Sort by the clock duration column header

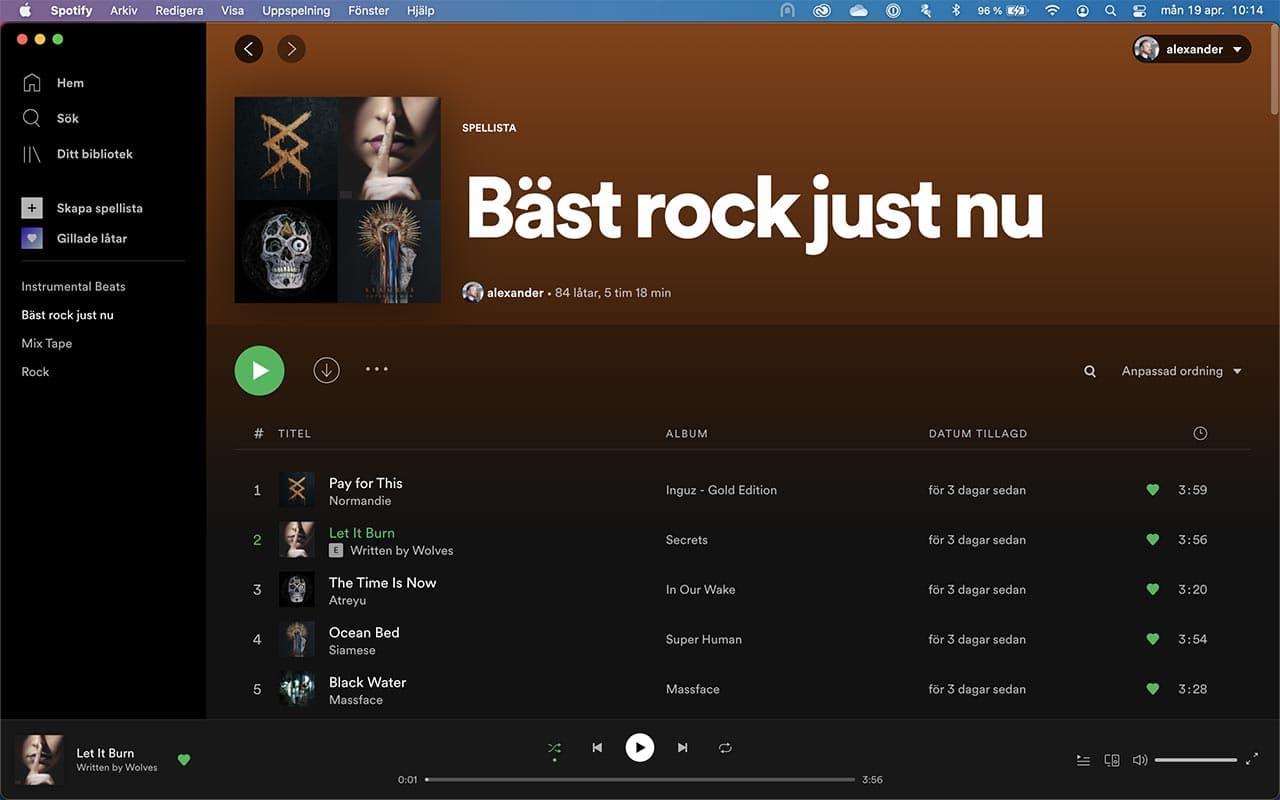click(x=1200, y=433)
